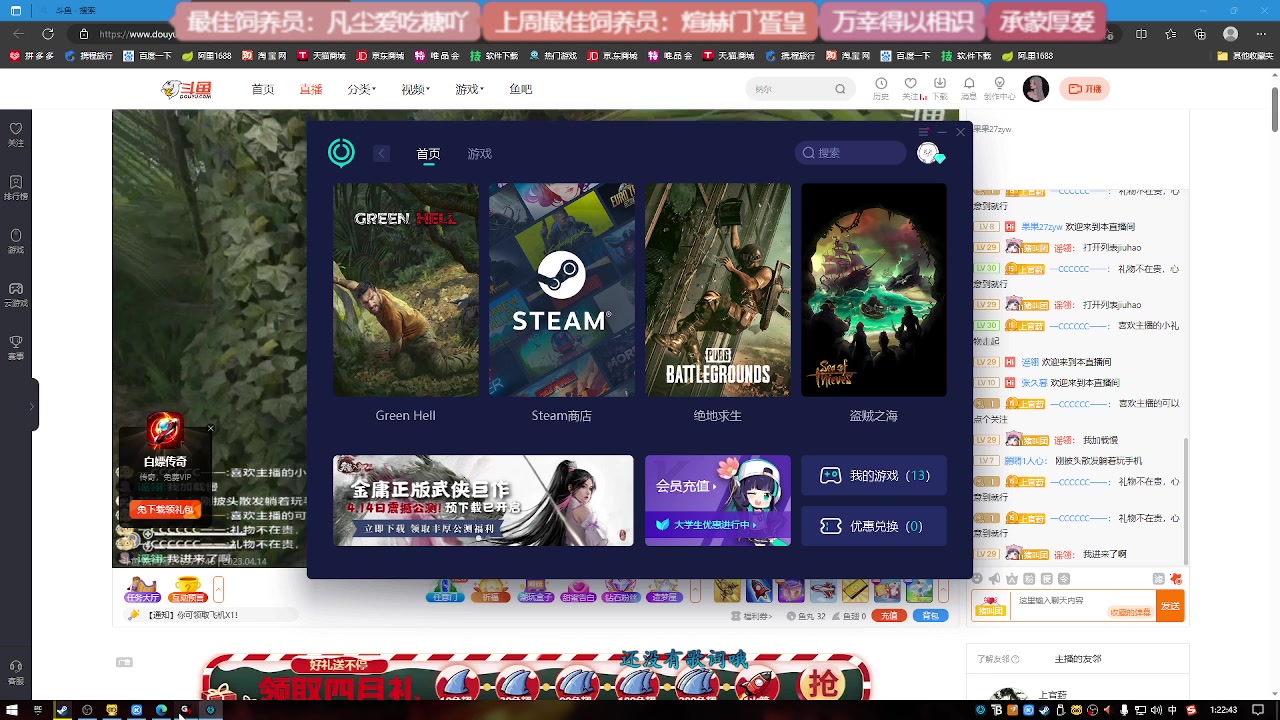Expand the 游戏 nav dropdown on Douyu

(x=469, y=89)
